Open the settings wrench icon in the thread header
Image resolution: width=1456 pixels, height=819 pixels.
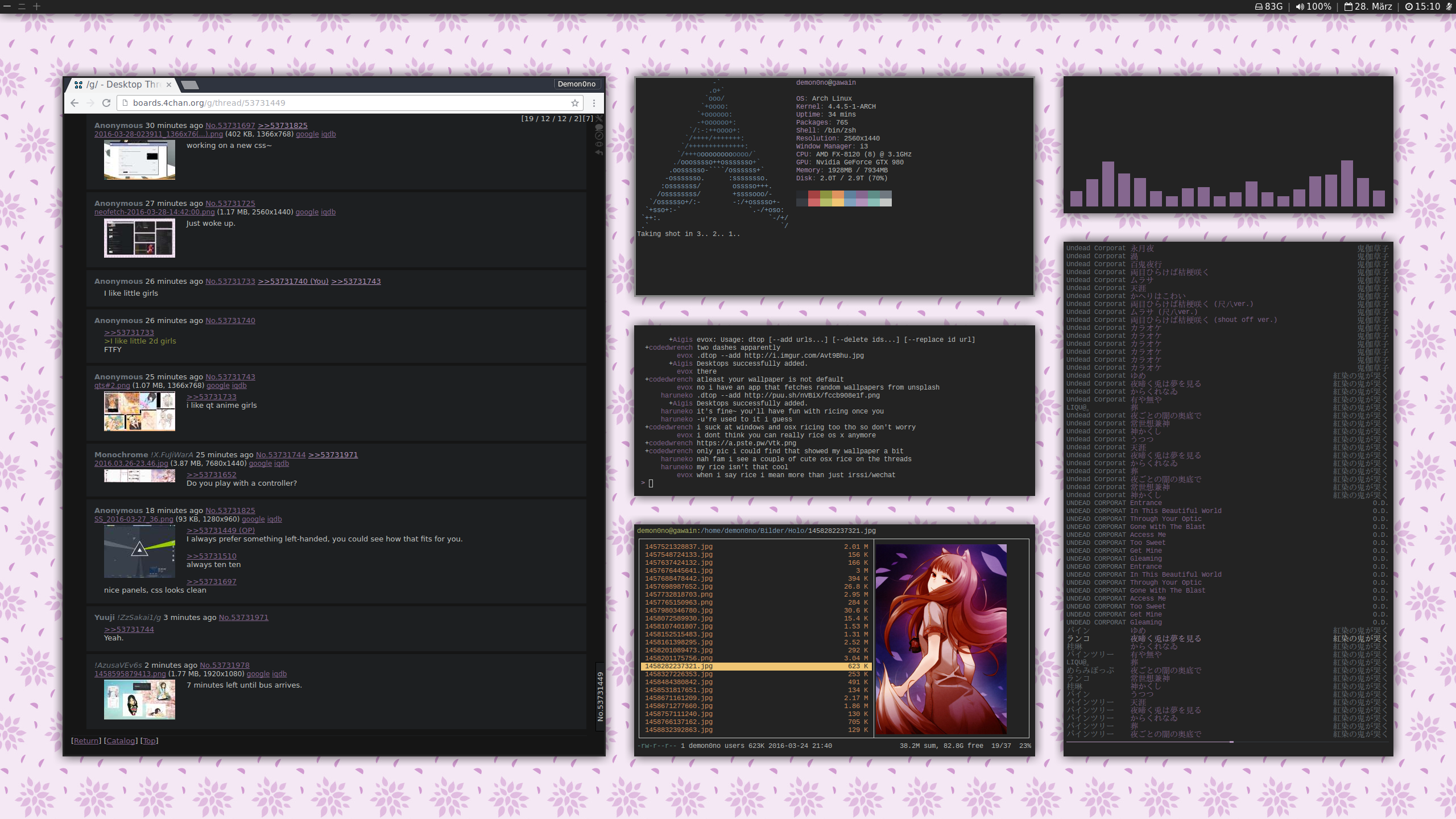click(599, 118)
